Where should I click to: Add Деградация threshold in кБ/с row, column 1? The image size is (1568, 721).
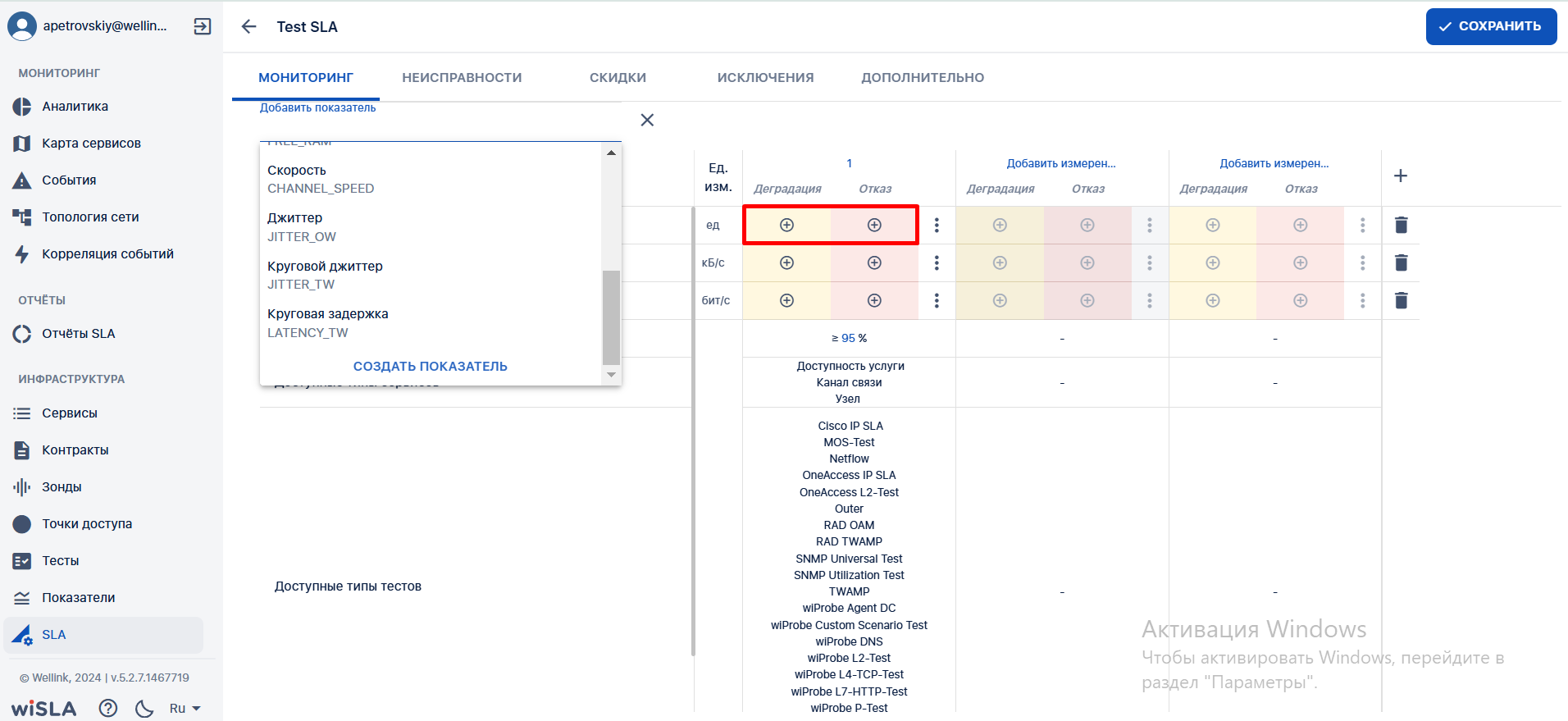pos(786,263)
